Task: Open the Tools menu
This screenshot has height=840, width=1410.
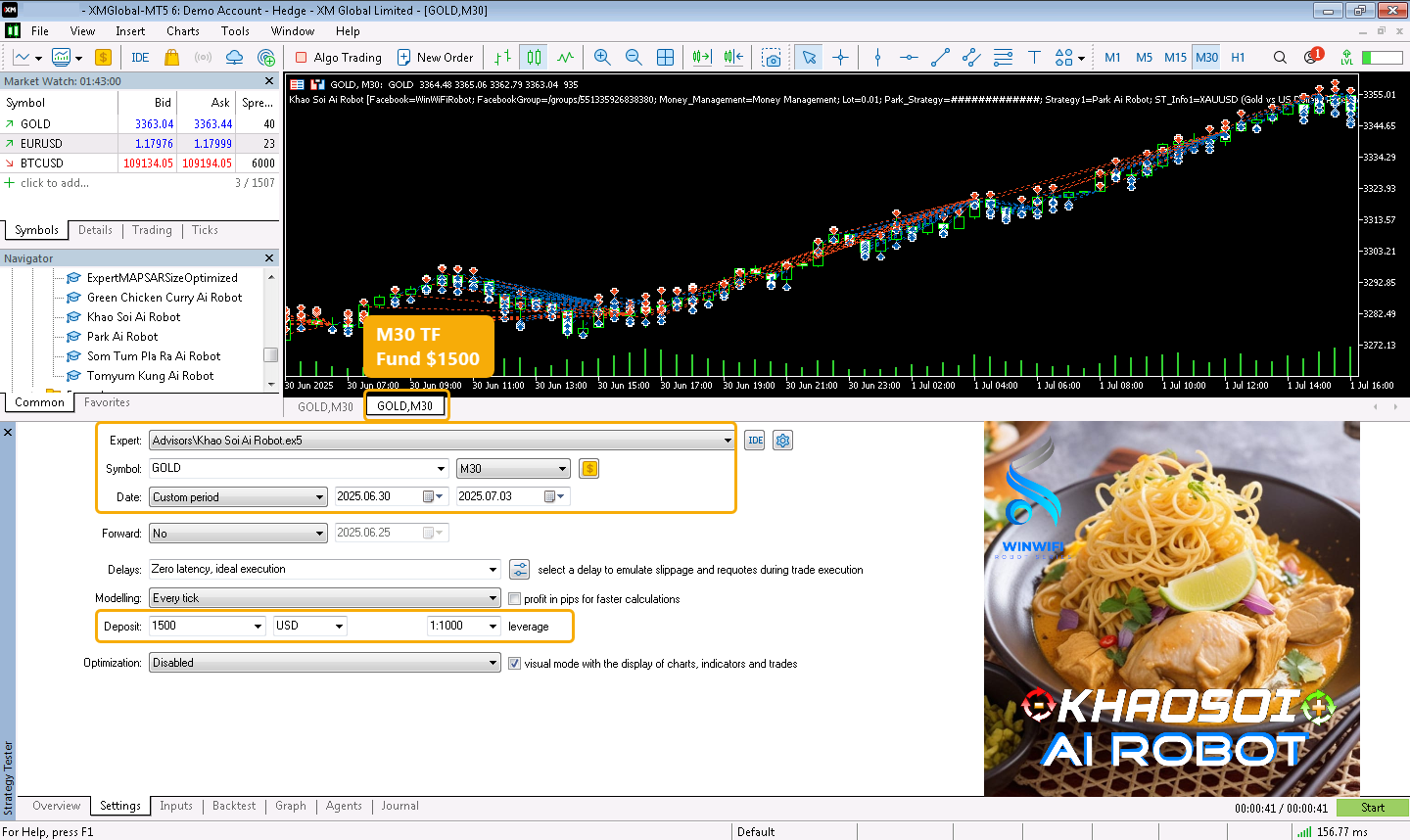Action: click(235, 31)
